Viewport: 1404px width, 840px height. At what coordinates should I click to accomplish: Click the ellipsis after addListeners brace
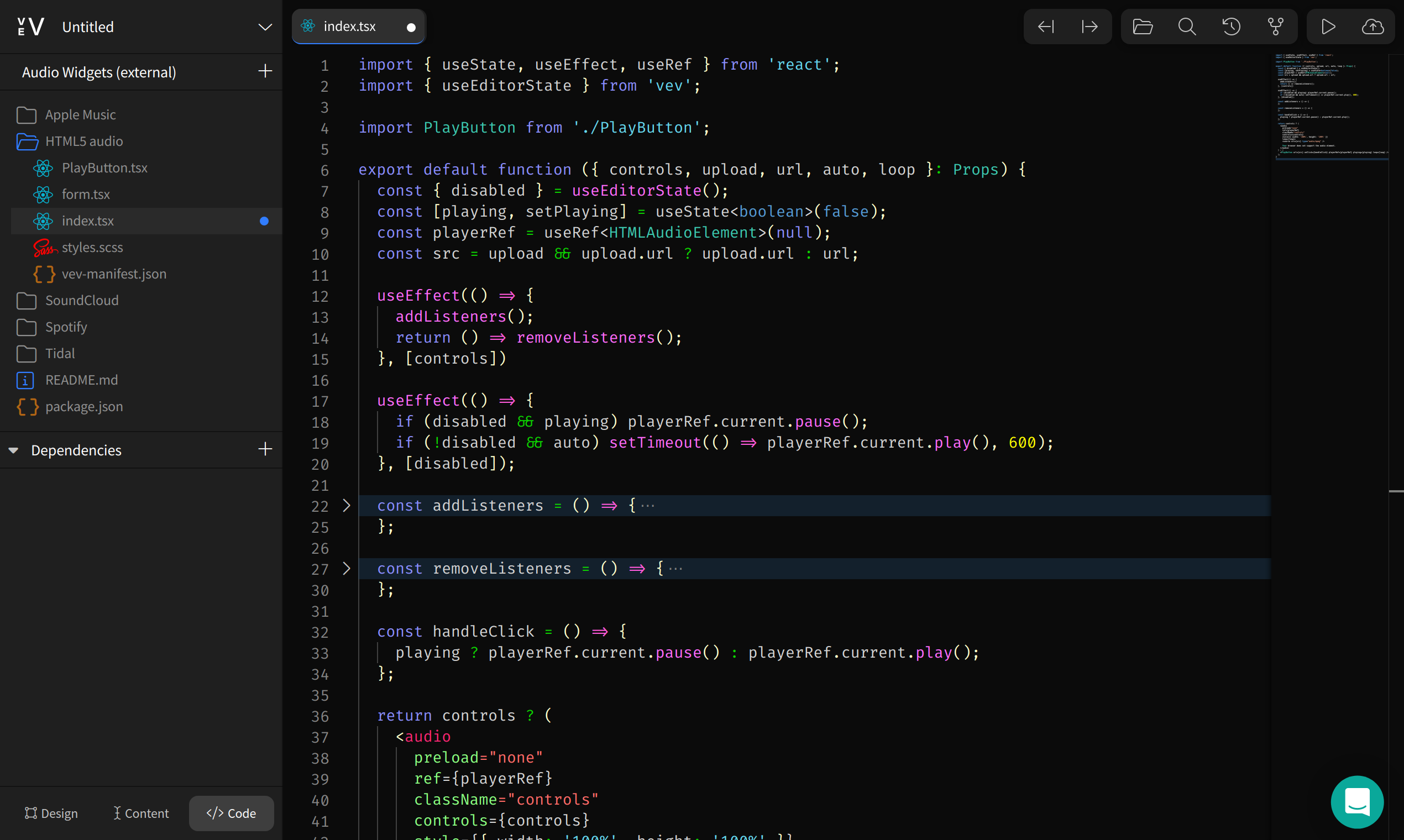(648, 506)
